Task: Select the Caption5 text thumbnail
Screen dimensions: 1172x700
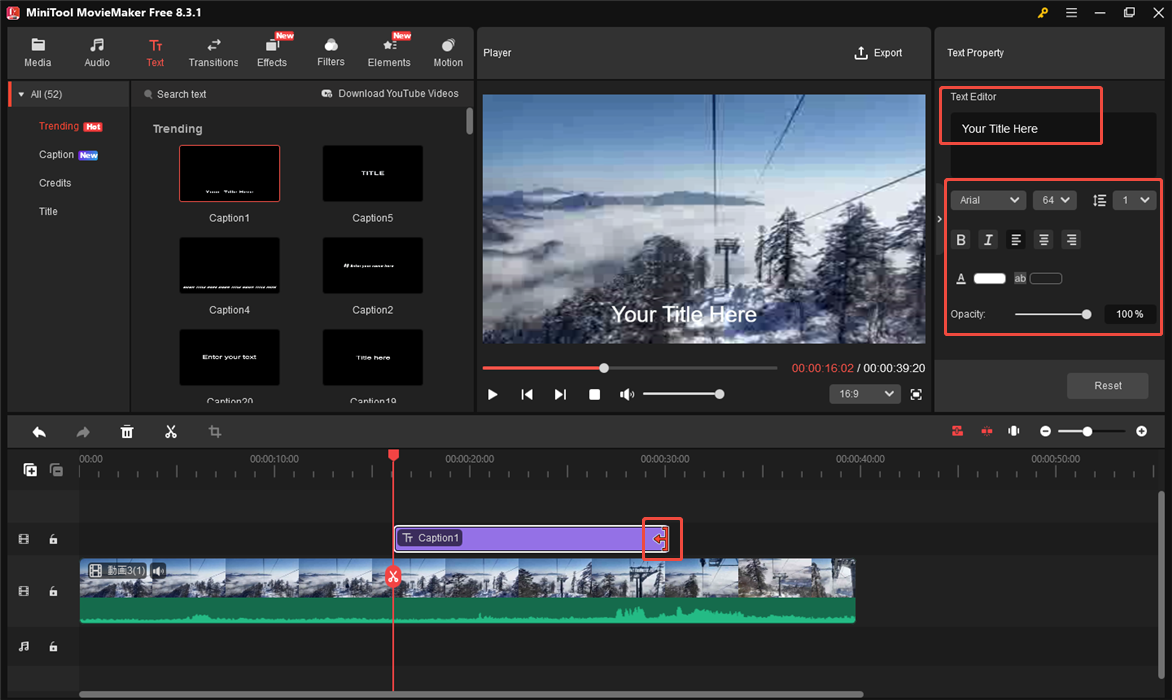Action: [x=372, y=174]
